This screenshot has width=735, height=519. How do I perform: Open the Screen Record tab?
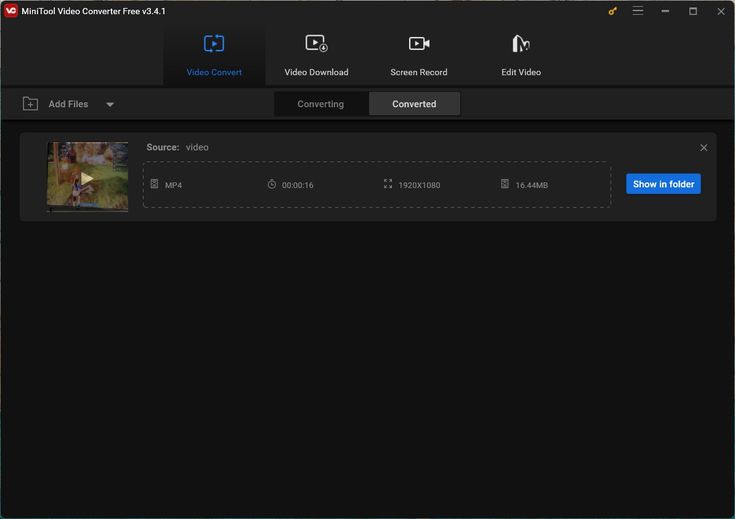click(x=419, y=55)
